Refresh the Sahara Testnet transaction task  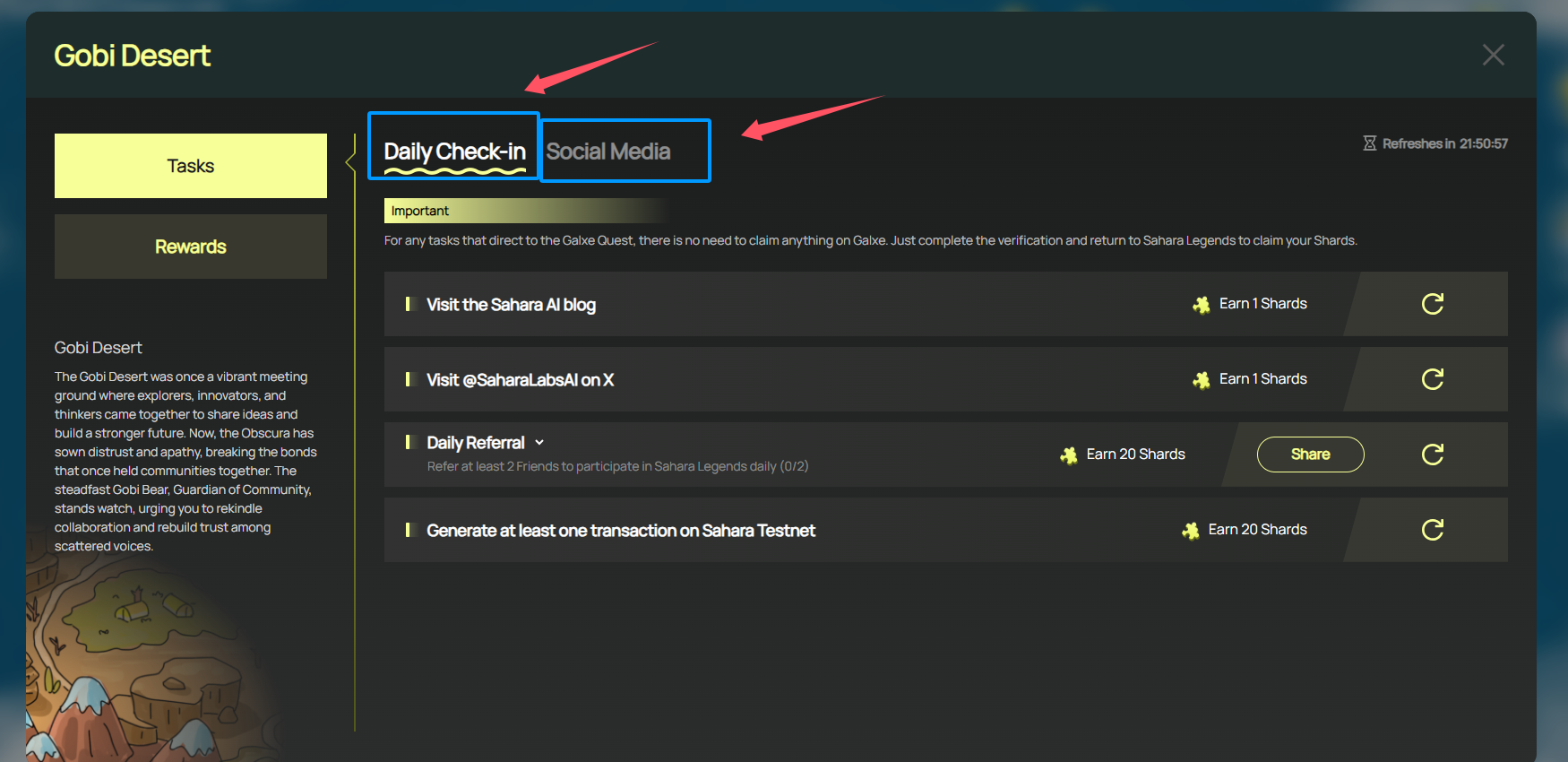[x=1432, y=530]
